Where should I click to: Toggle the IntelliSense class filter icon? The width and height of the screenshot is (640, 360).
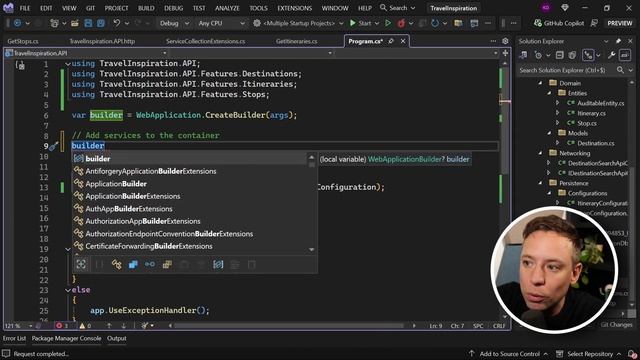[116, 264]
